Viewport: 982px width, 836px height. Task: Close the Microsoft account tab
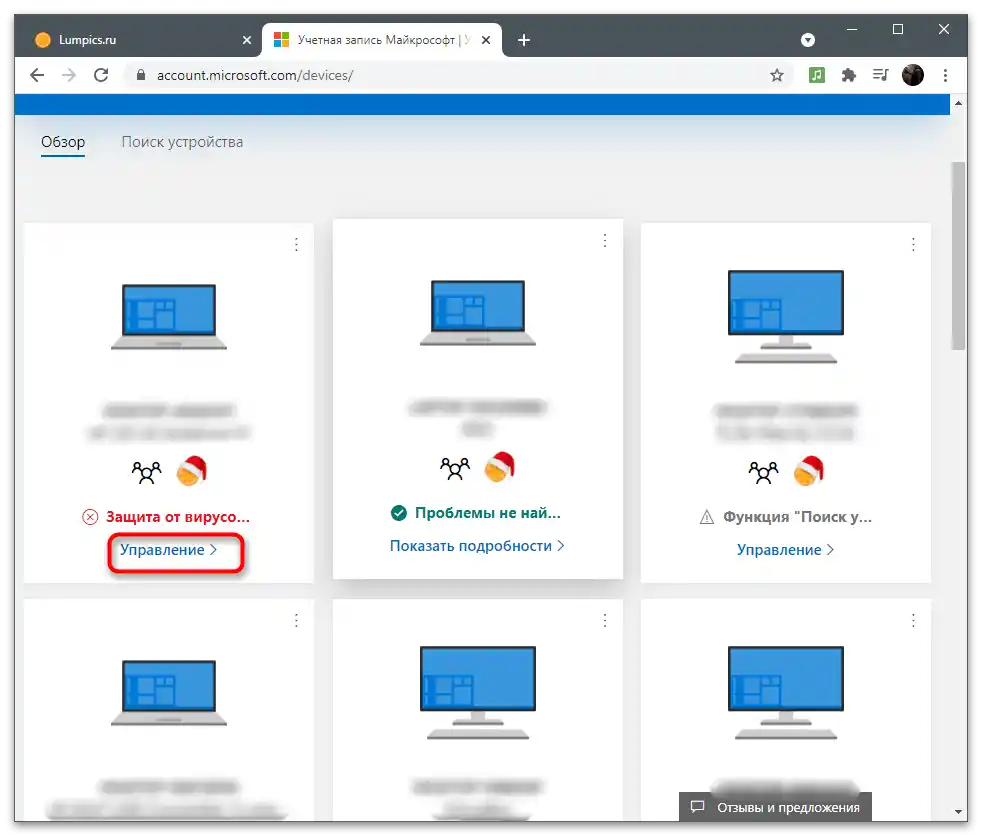click(486, 40)
